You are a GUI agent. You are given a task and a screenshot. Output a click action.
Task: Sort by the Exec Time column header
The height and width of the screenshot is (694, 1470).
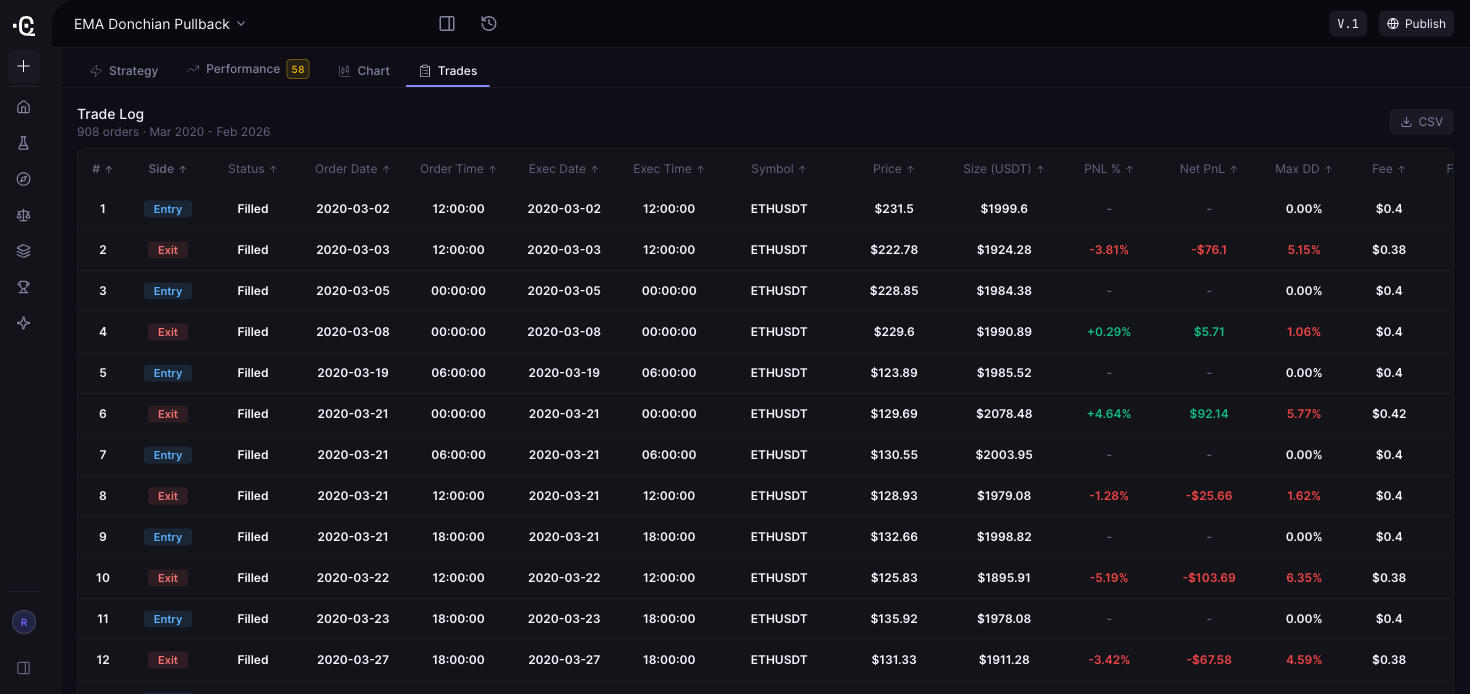click(669, 169)
